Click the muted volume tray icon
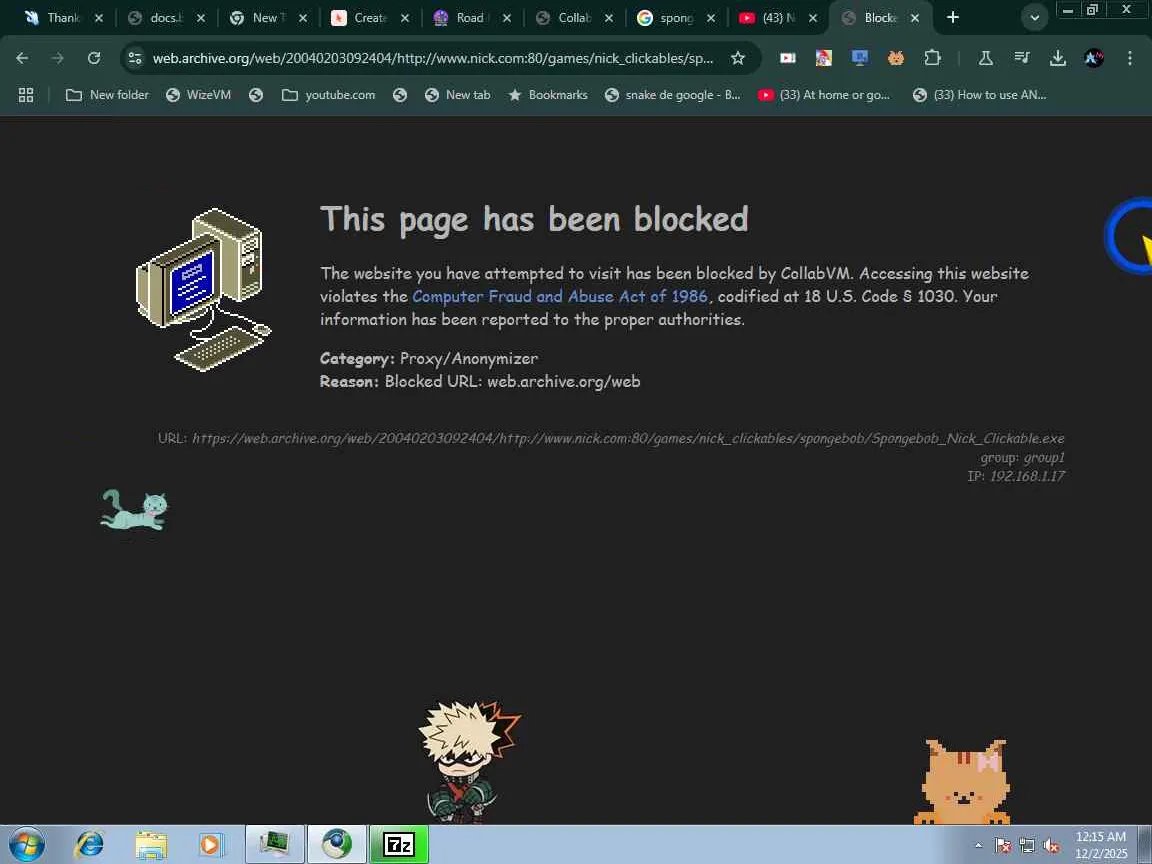 coord(1051,846)
